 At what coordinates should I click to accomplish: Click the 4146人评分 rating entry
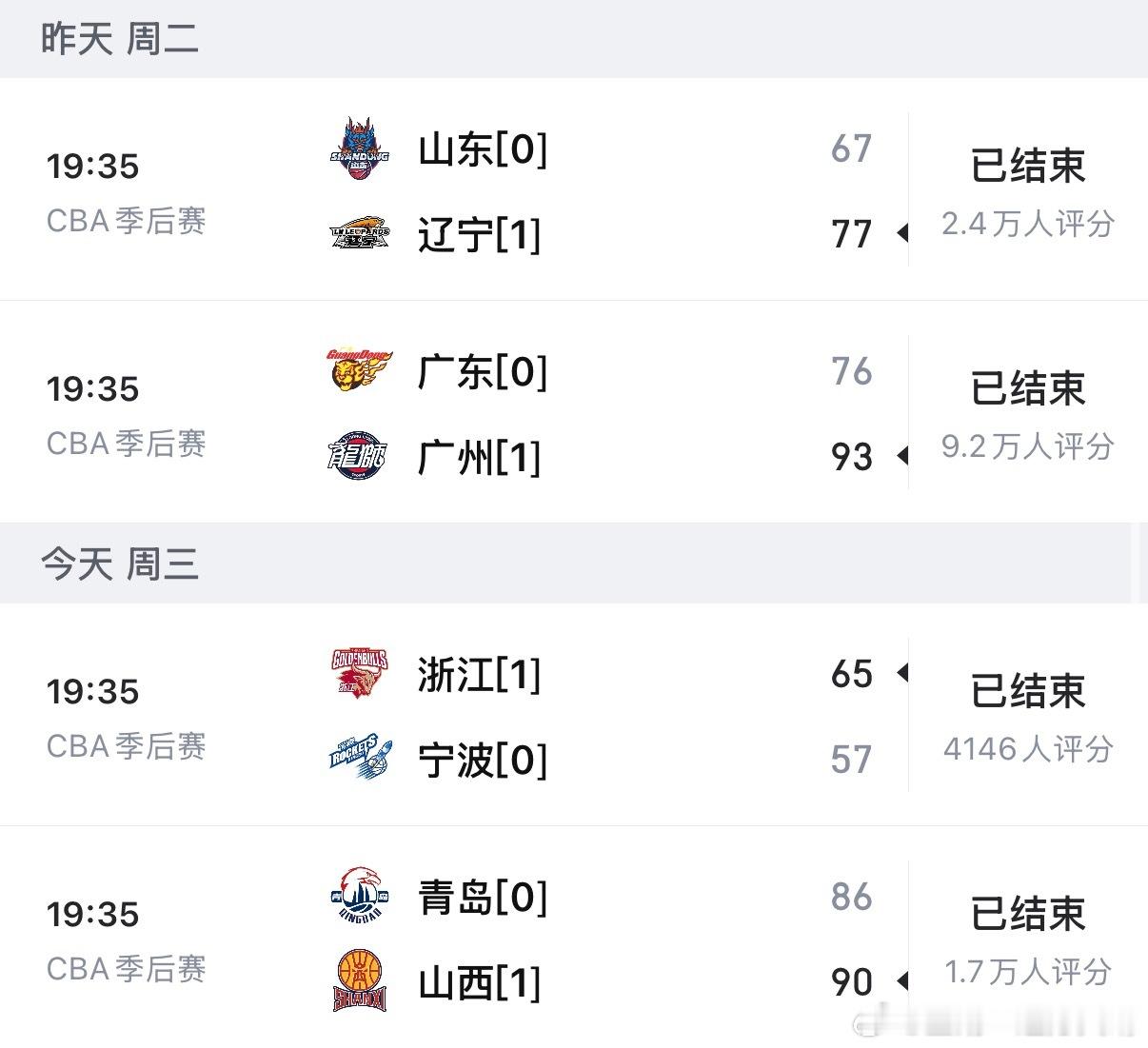click(1028, 749)
